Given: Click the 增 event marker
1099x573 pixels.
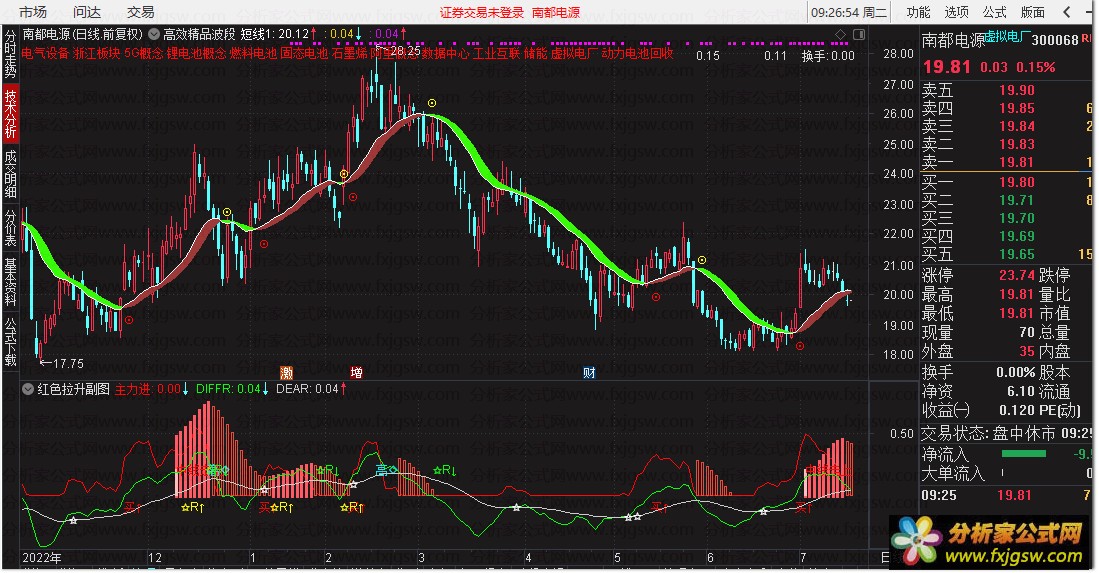Looking at the screenshot, I should [357, 373].
